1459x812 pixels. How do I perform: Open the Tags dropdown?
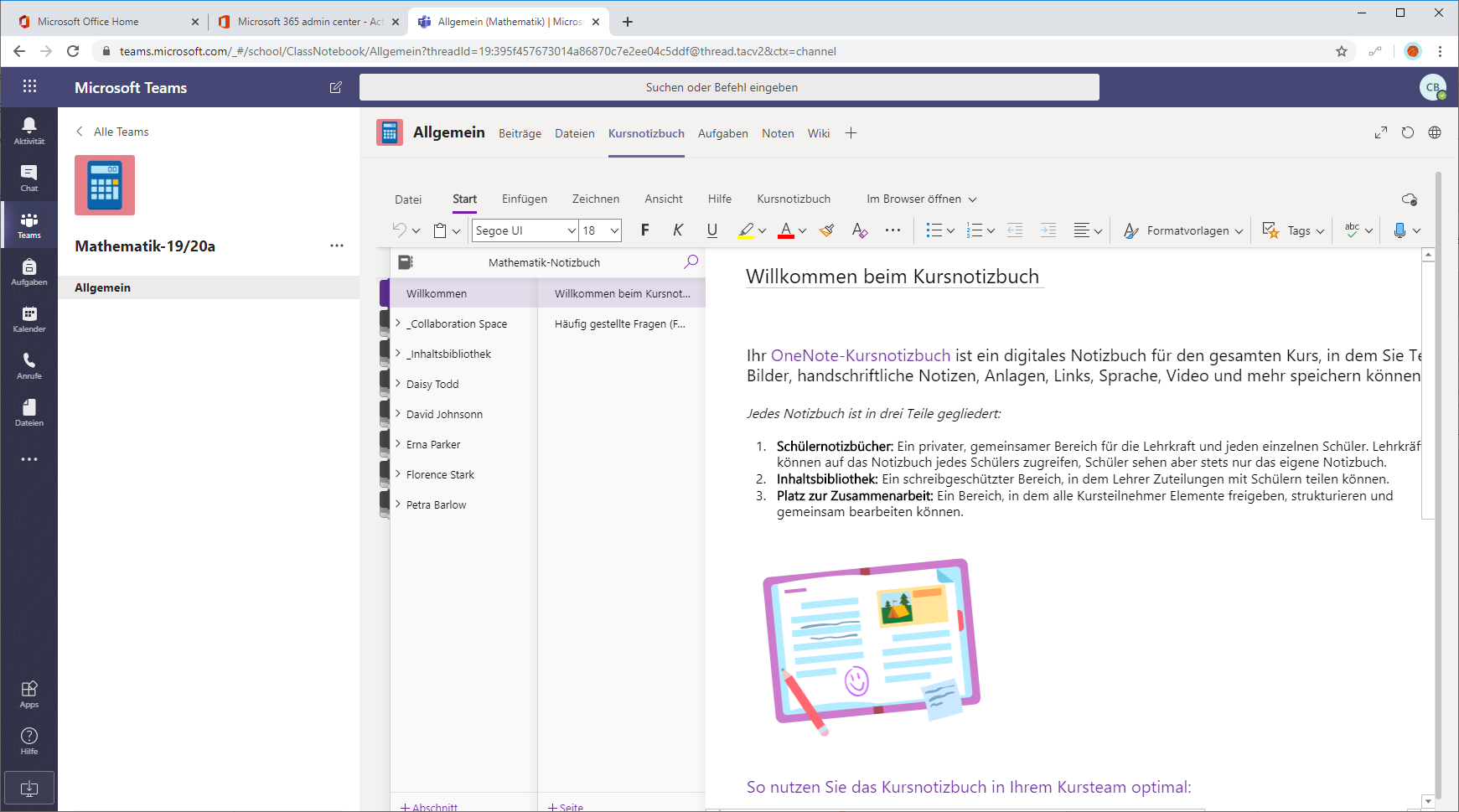pyautogui.click(x=1294, y=230)
